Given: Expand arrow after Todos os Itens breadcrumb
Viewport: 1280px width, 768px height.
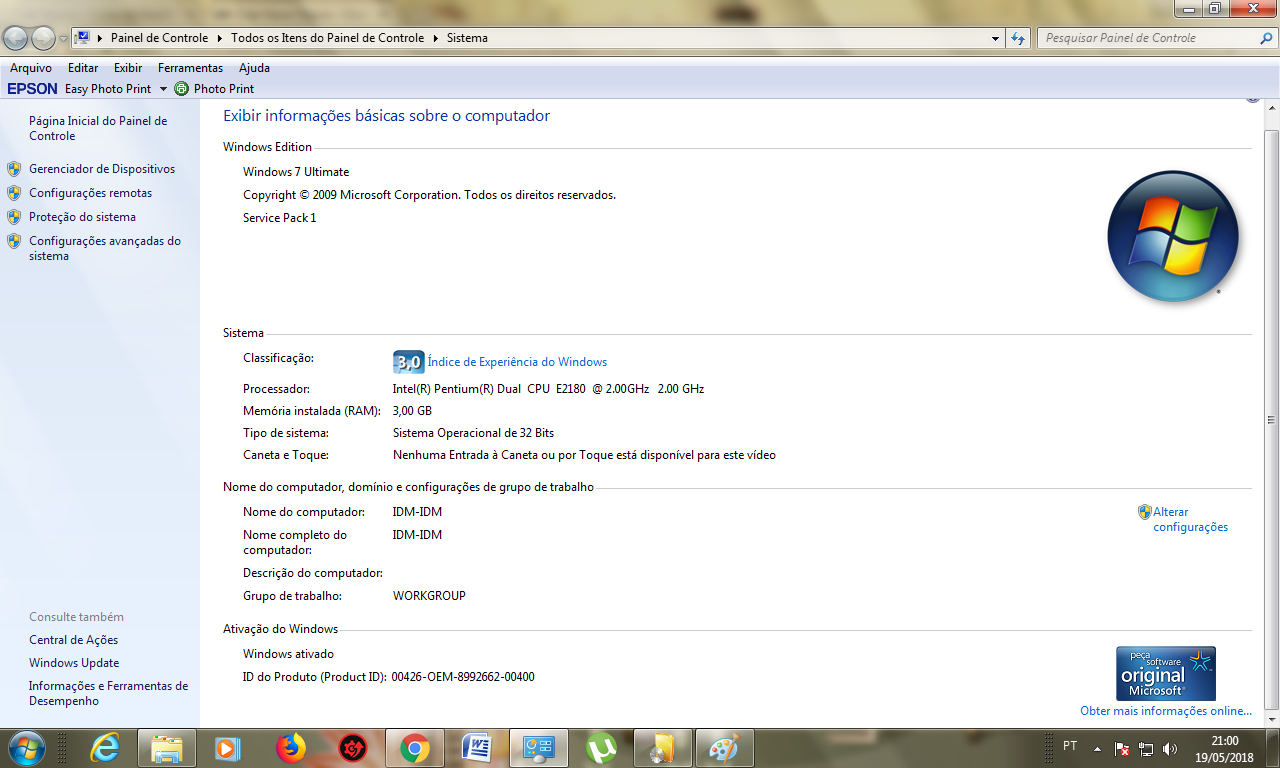Looking at the screenshot, I should [x=435, y=38].
